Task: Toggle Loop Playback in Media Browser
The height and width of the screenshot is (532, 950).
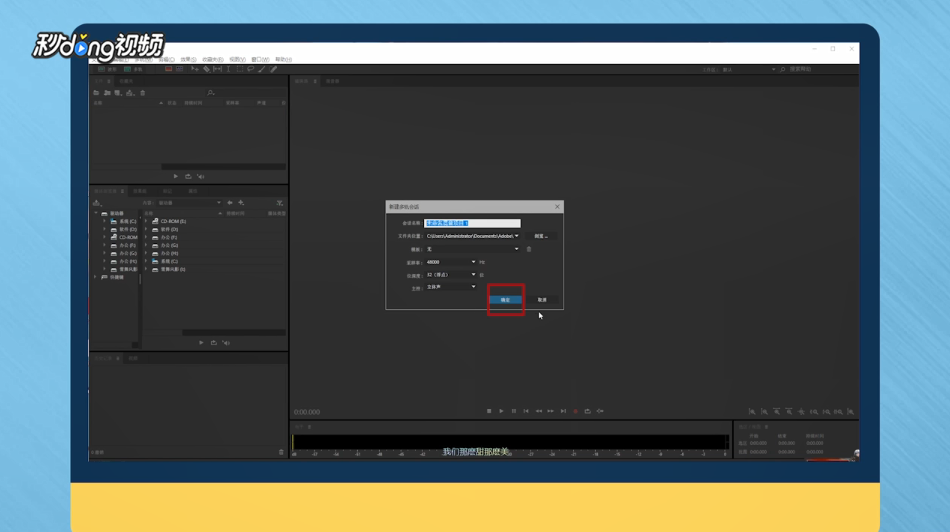Action: [x=213, y=343]
